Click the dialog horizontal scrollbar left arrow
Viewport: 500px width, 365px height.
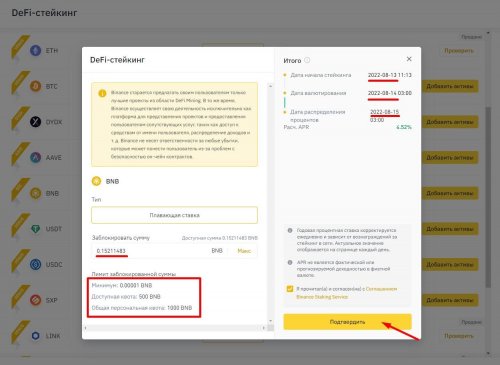(x=86, y=328)
